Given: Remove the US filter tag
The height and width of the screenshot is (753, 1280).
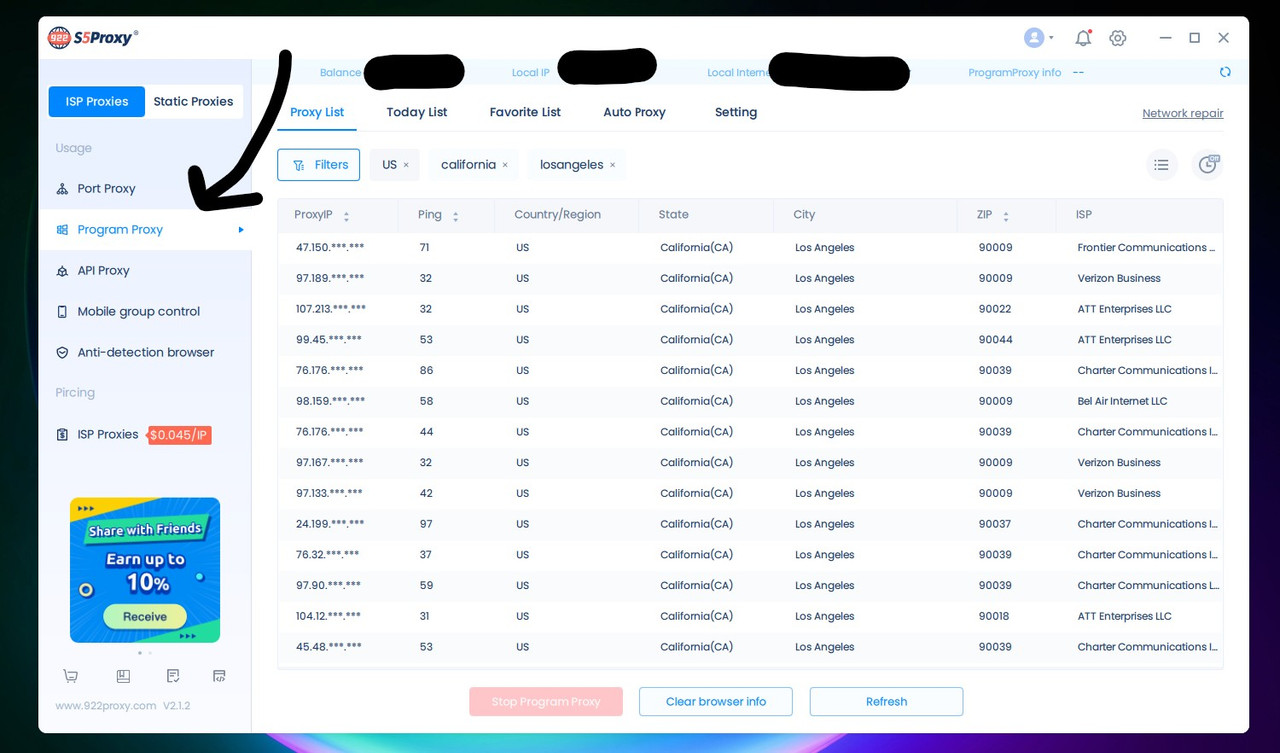Looking at the screenshot, I should click(406, 165).
